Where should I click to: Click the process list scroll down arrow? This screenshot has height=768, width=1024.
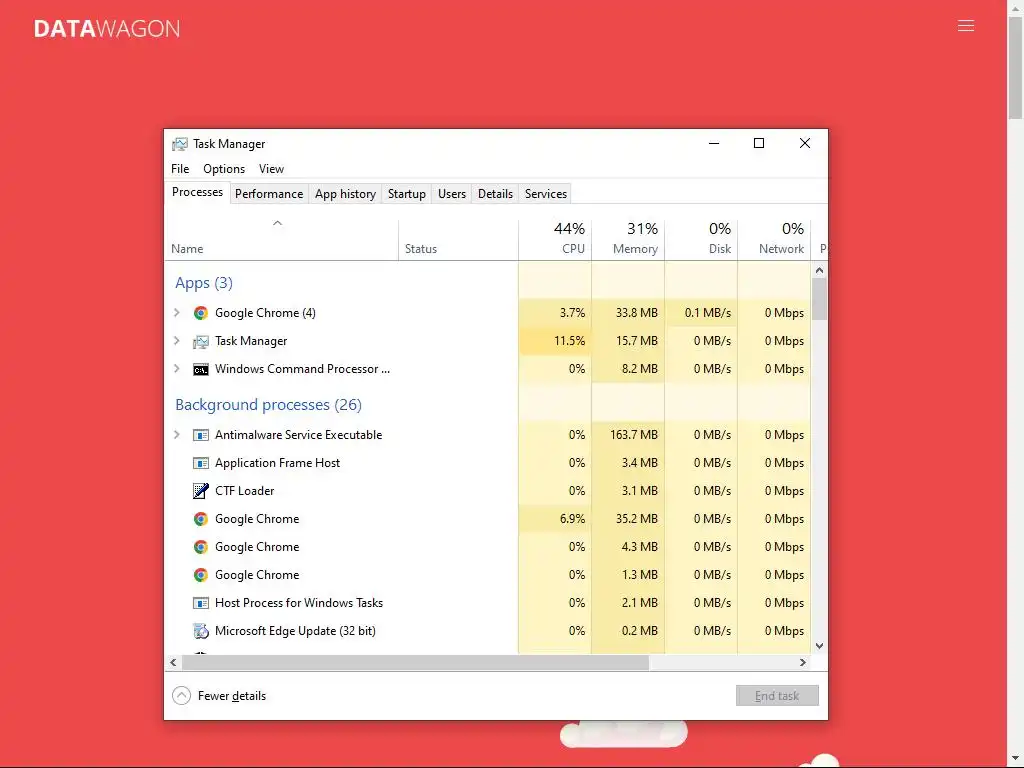(820, 646)
